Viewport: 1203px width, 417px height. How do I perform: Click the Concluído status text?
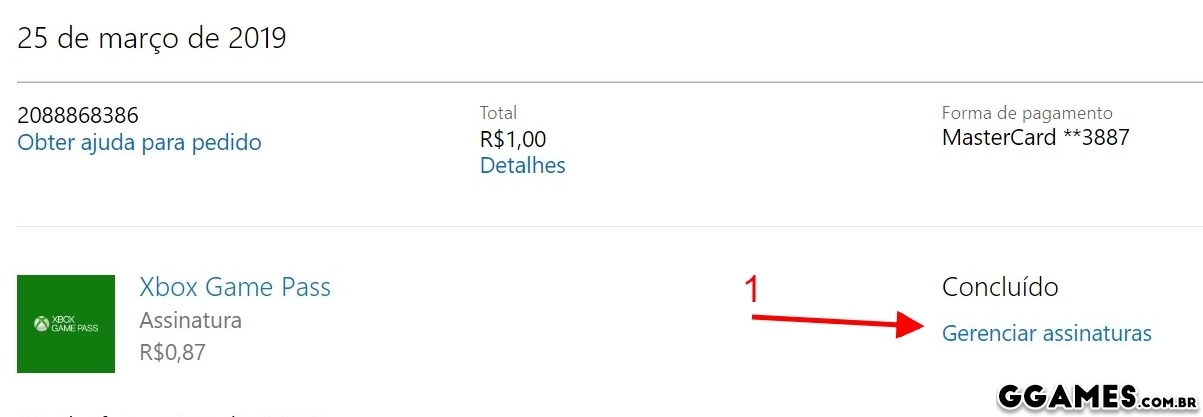pos(1000,288)
